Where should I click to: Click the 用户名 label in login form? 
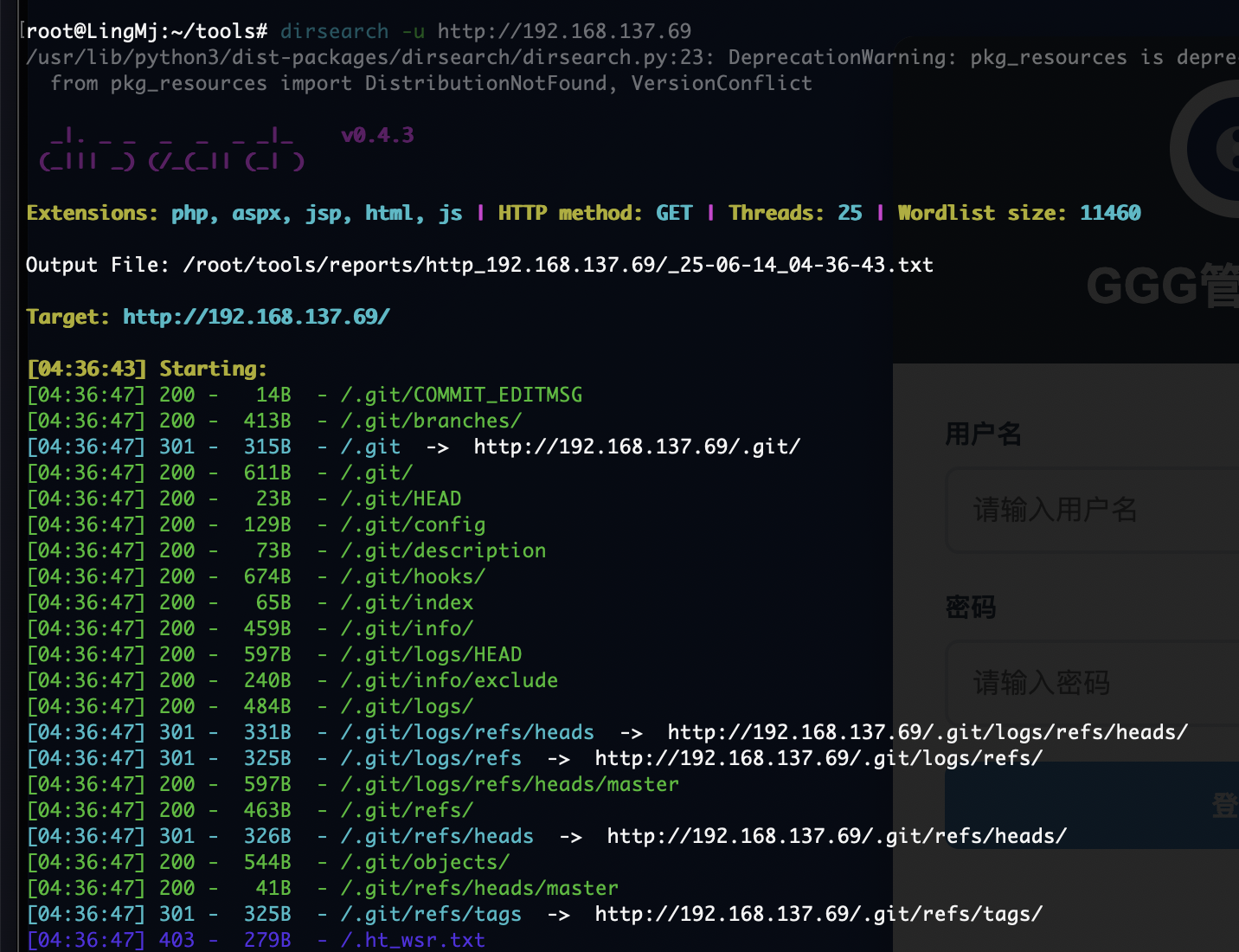984,434
